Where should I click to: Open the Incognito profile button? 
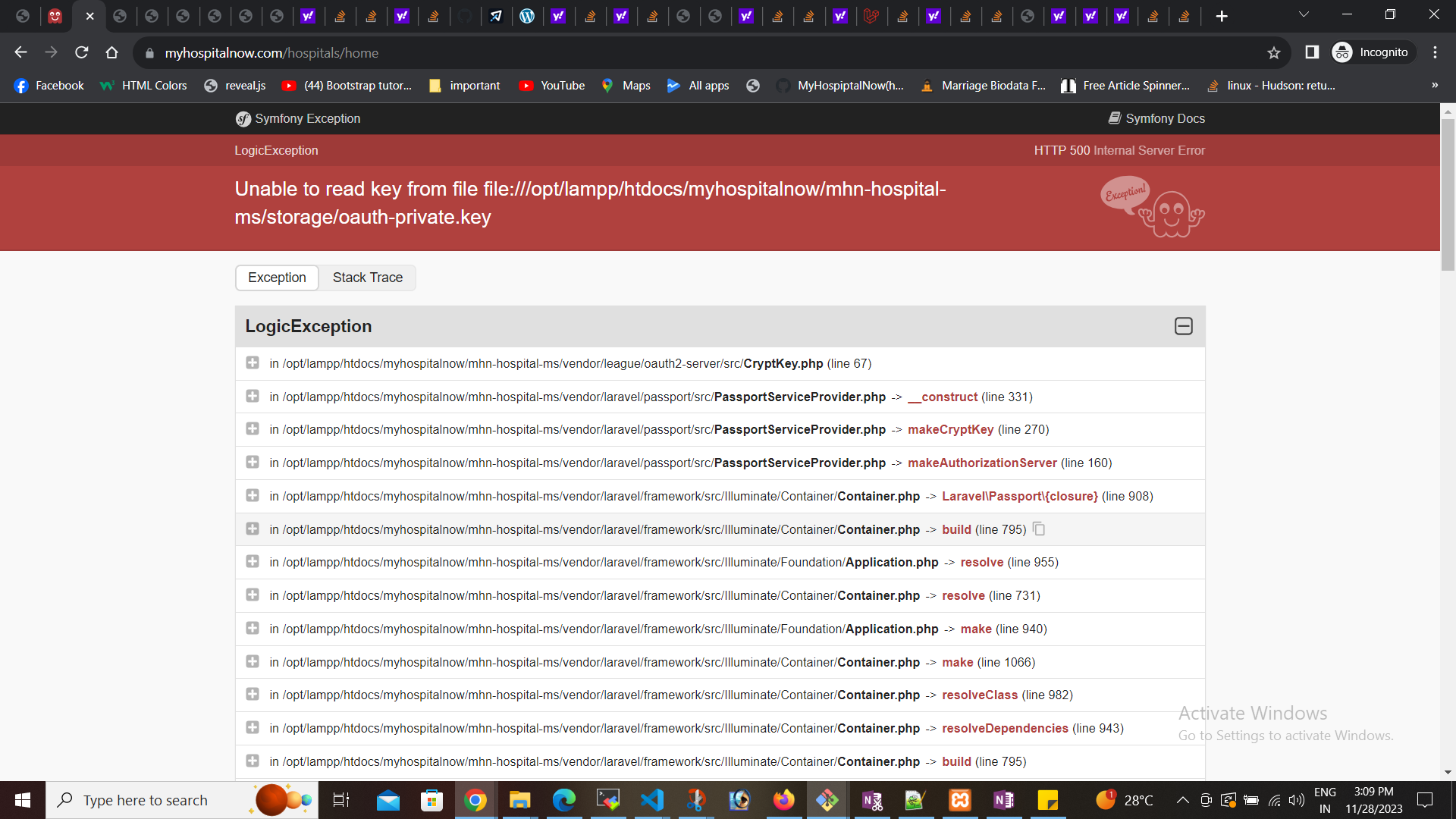(1373, 52)
